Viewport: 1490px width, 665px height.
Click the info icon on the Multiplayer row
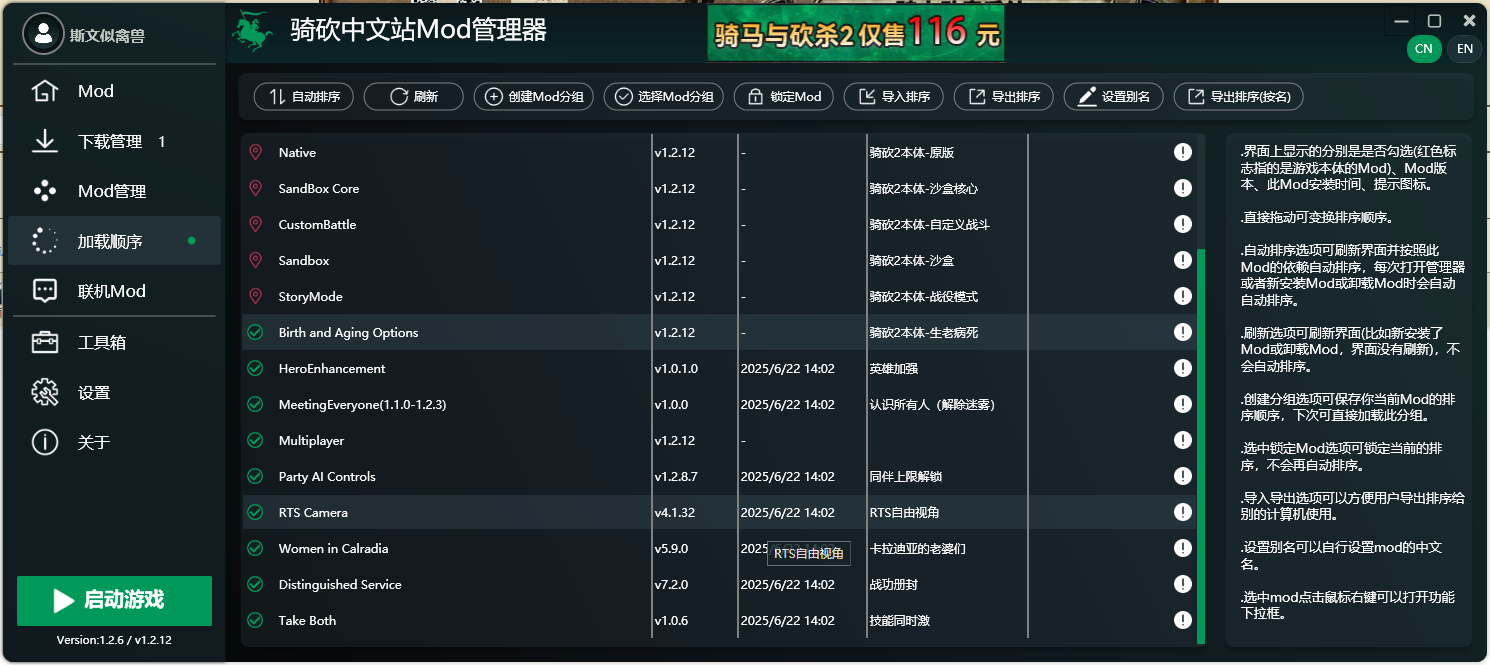tap(1183, 440)
